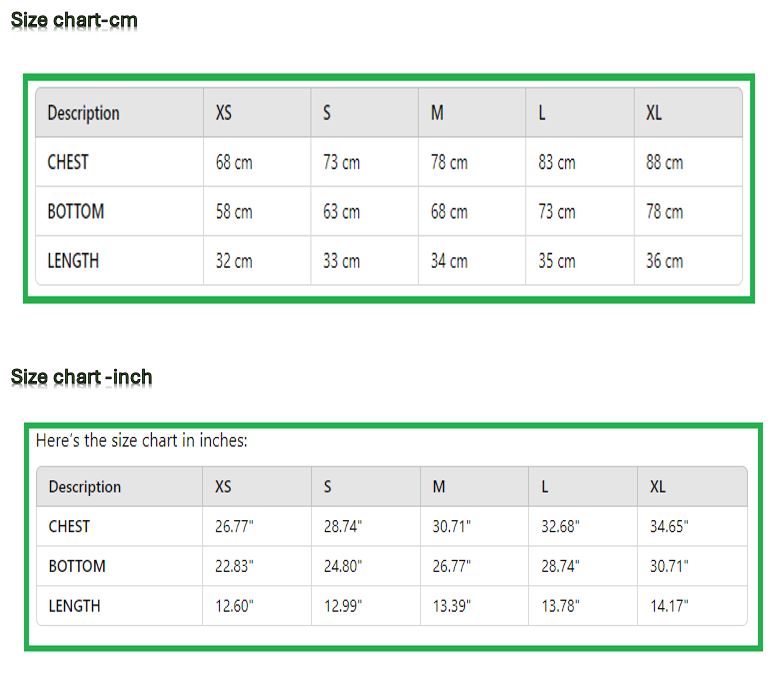This screenshot has height=674, width=778.
Task: Click the "Size chart -inch" heading
Action: coord(81,377)
